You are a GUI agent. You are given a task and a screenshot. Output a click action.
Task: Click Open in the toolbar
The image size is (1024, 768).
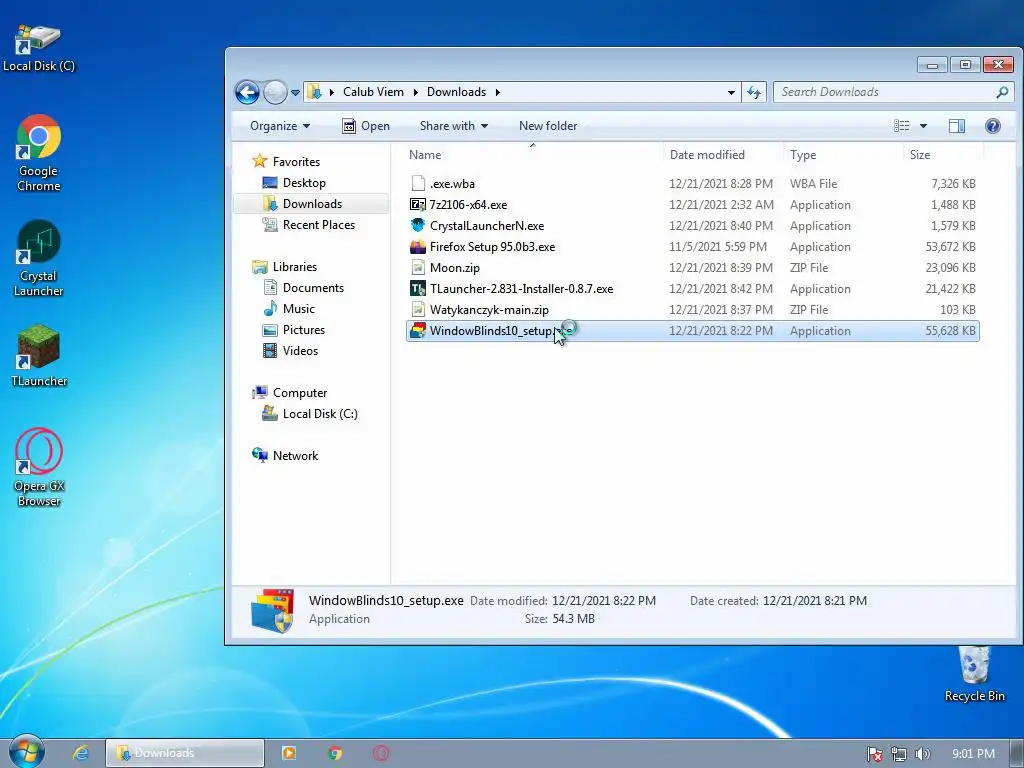point(366,125)
